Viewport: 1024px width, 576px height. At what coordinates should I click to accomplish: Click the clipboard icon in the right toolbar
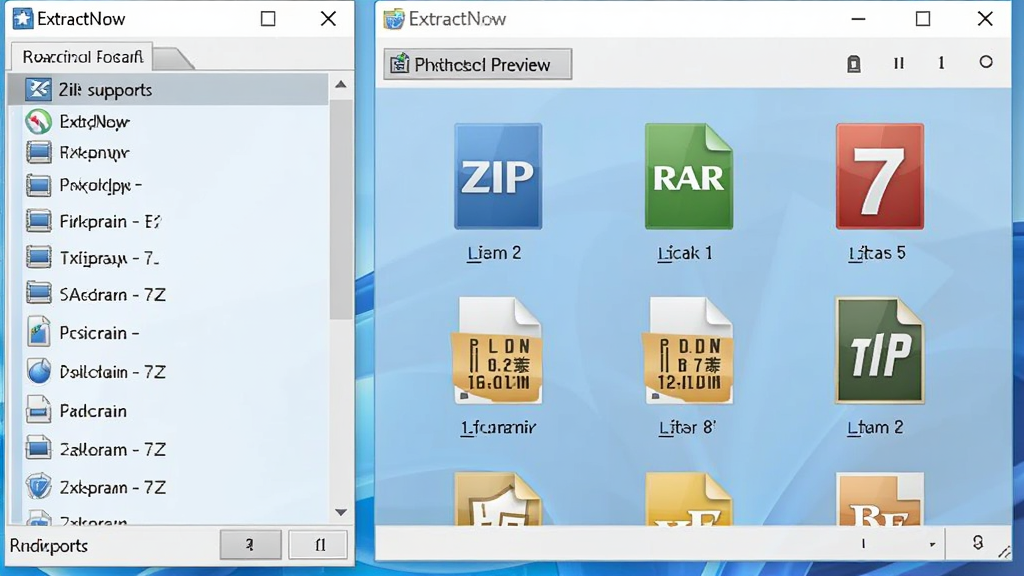(854, 63)
